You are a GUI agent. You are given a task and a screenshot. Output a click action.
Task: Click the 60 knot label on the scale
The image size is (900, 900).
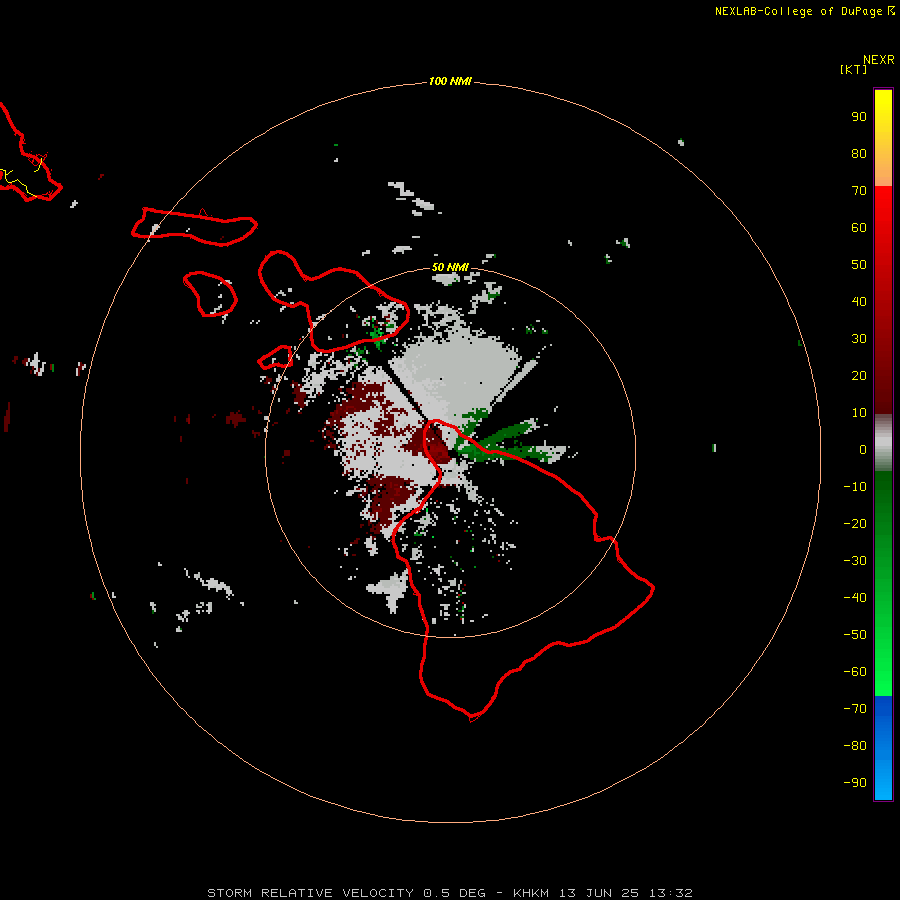(x=859, y=228)
